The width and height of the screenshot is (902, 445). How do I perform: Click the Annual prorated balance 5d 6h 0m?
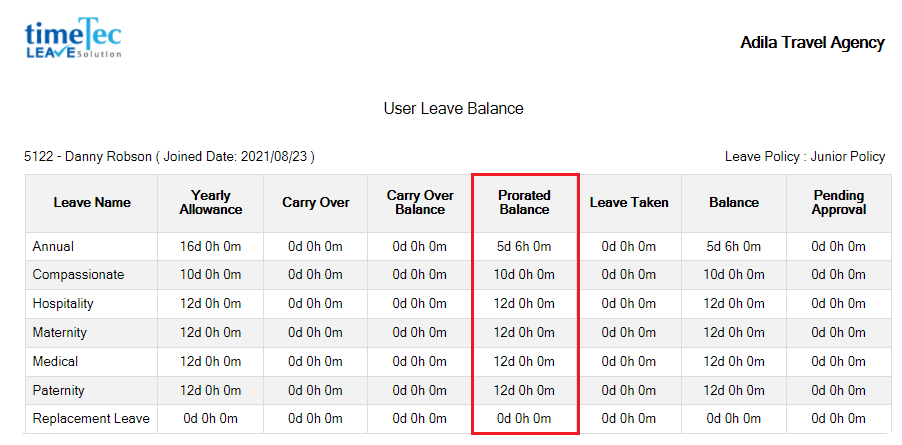tap(524, 247)
